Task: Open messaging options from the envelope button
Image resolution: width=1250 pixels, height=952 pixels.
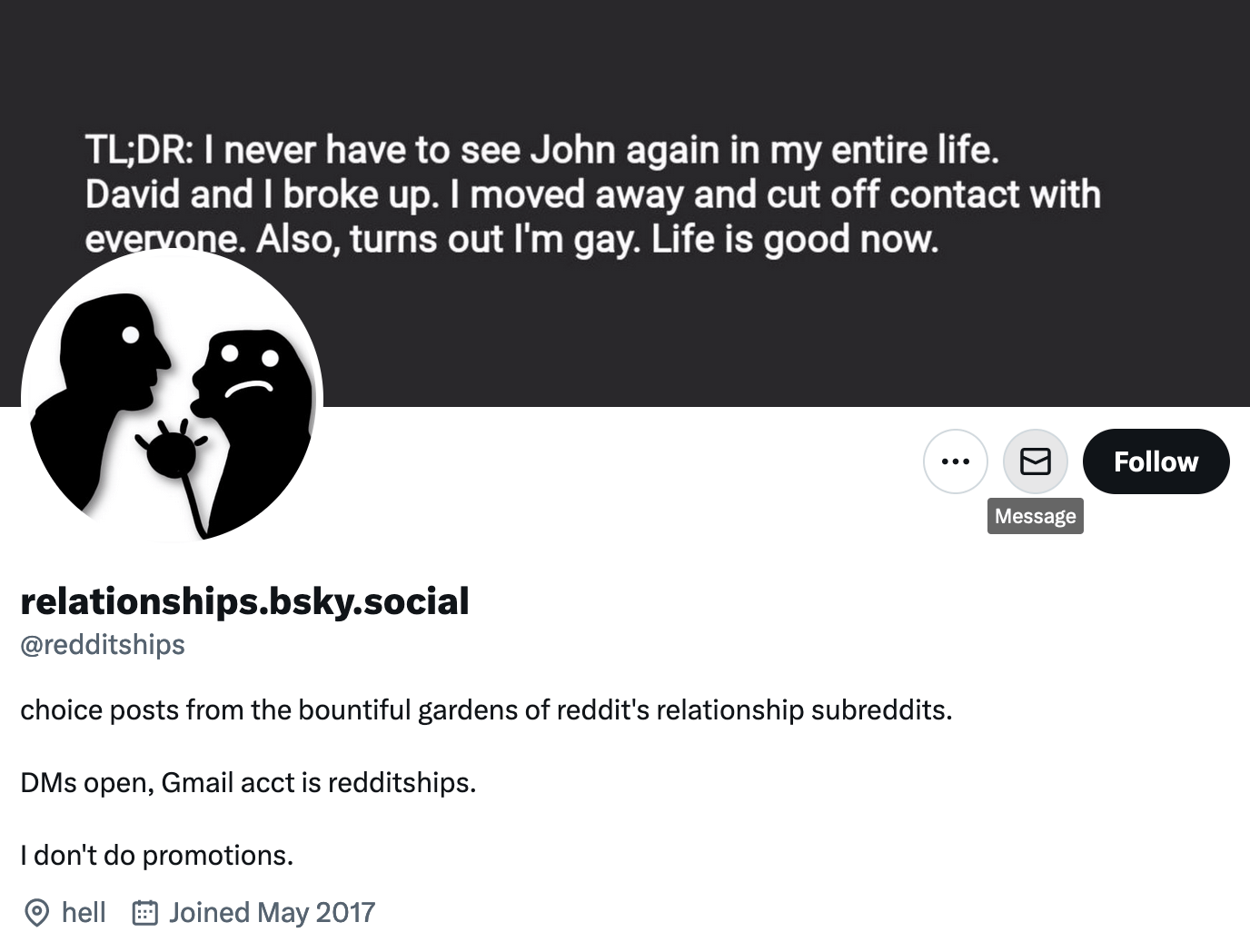Action: coord(1035,461)
